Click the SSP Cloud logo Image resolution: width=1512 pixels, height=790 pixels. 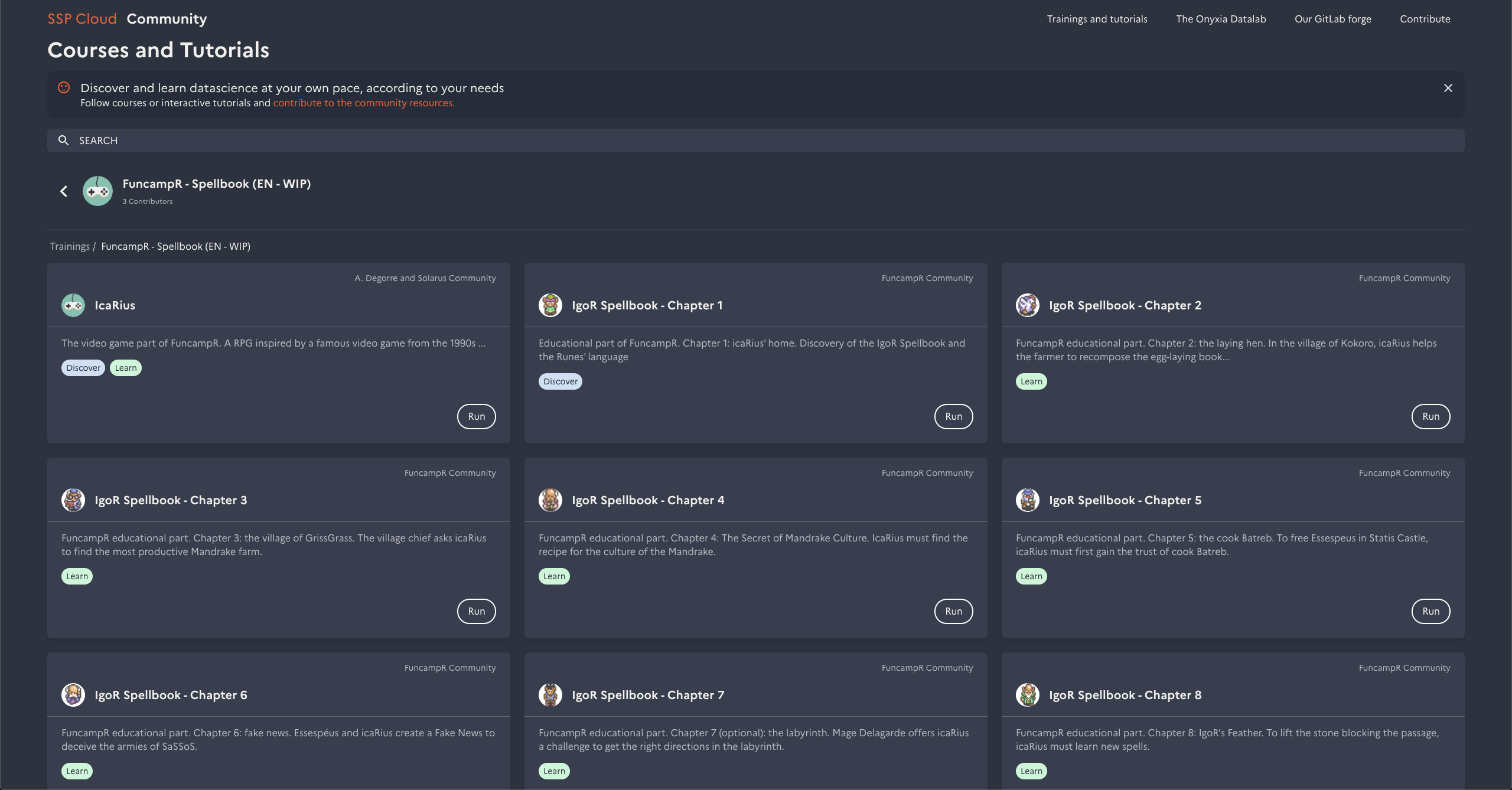tap(82, 18)
